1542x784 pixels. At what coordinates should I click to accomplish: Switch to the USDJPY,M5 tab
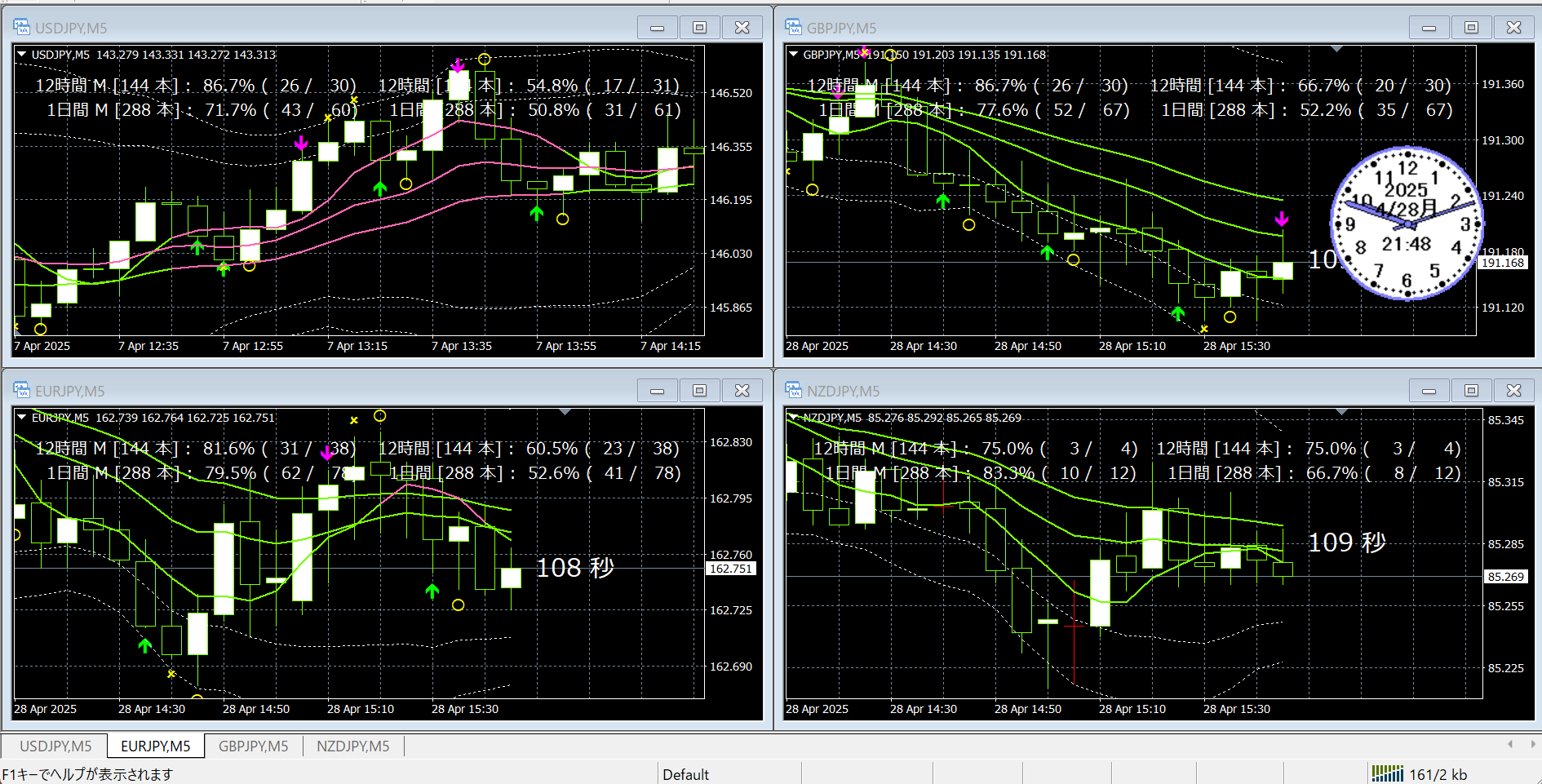click(x=55, y=746)
